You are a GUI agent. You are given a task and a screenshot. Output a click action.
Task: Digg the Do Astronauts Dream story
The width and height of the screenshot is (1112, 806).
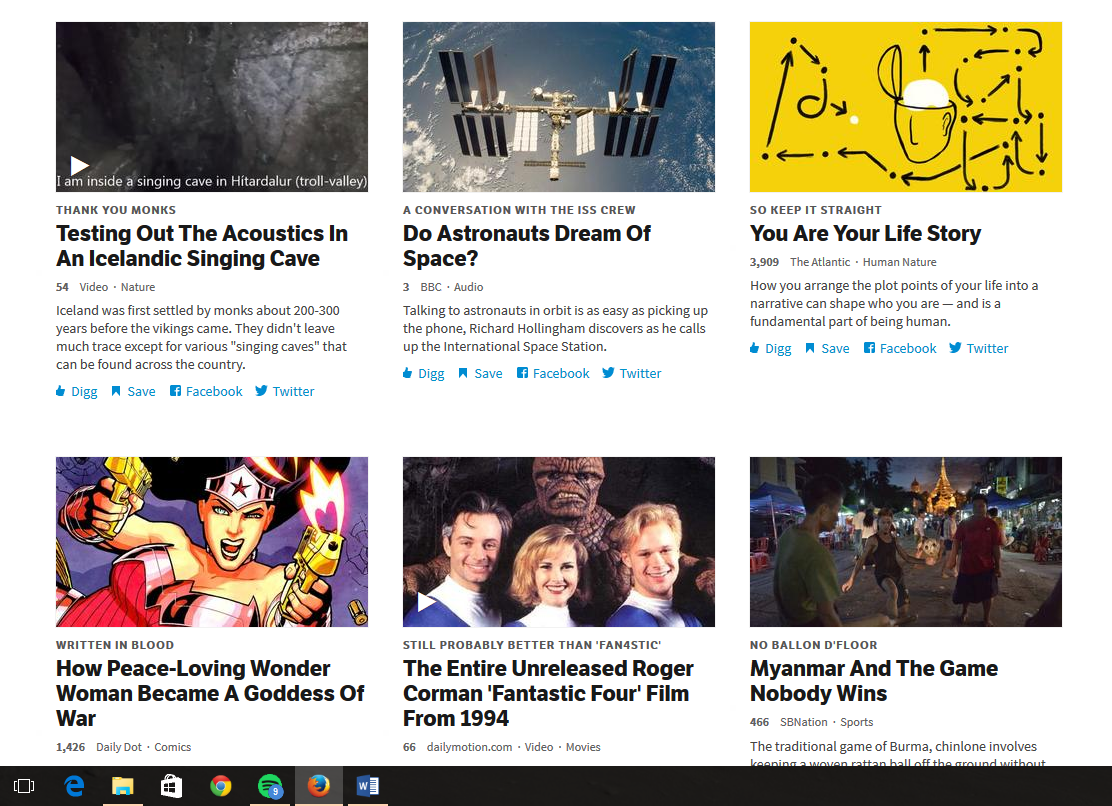[423, 374]
